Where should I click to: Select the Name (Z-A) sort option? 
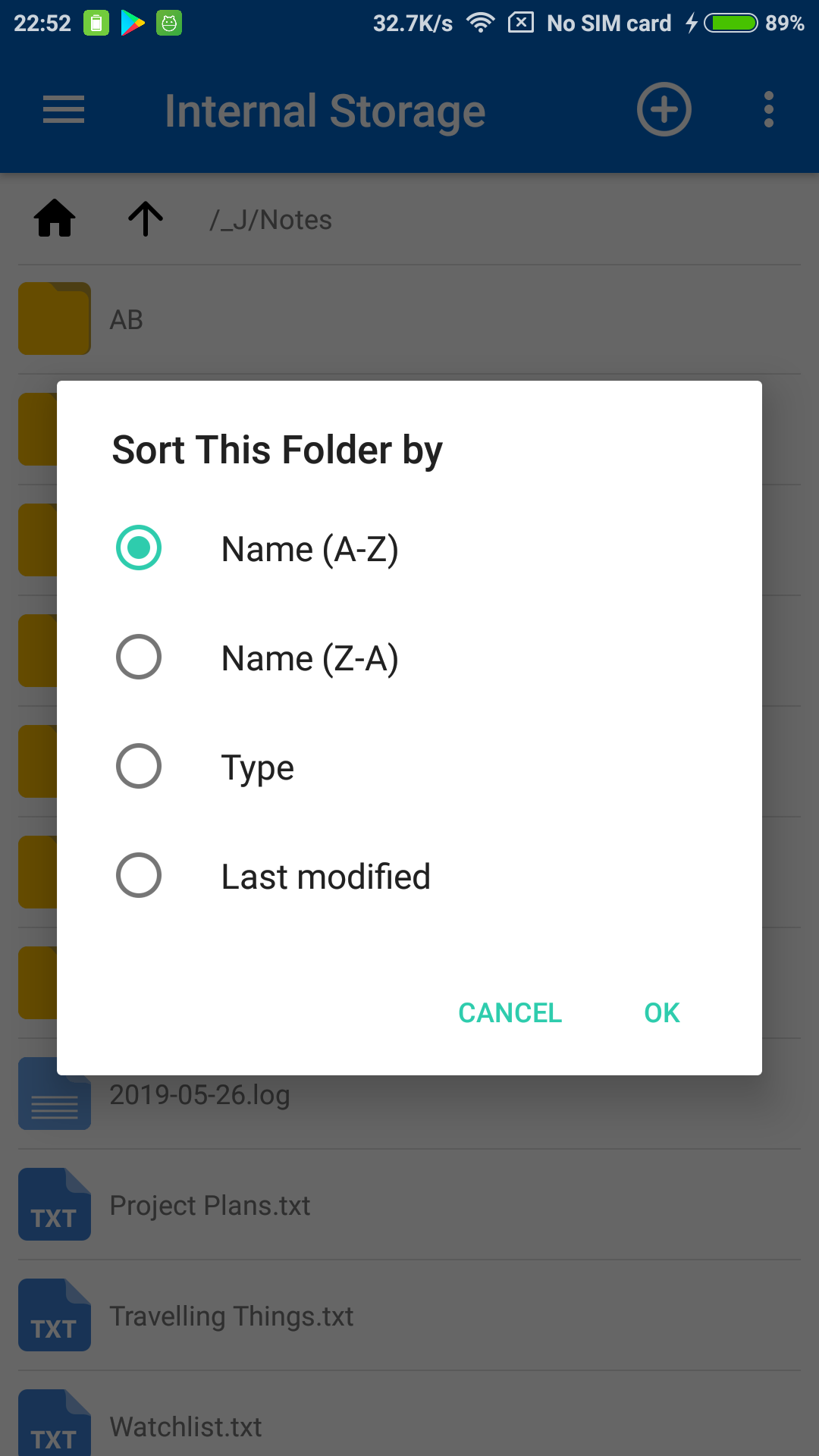139,657
